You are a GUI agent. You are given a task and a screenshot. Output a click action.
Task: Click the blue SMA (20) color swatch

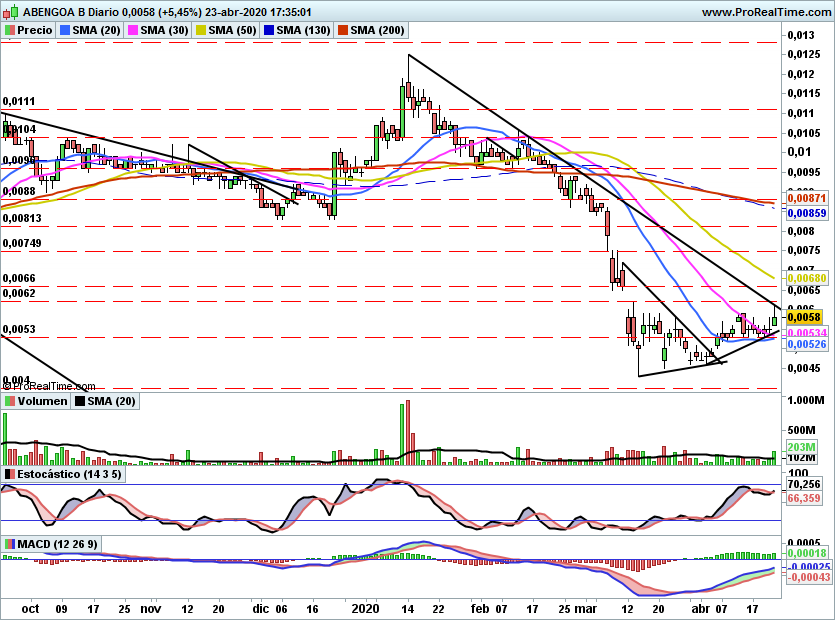tap(64, 30)
